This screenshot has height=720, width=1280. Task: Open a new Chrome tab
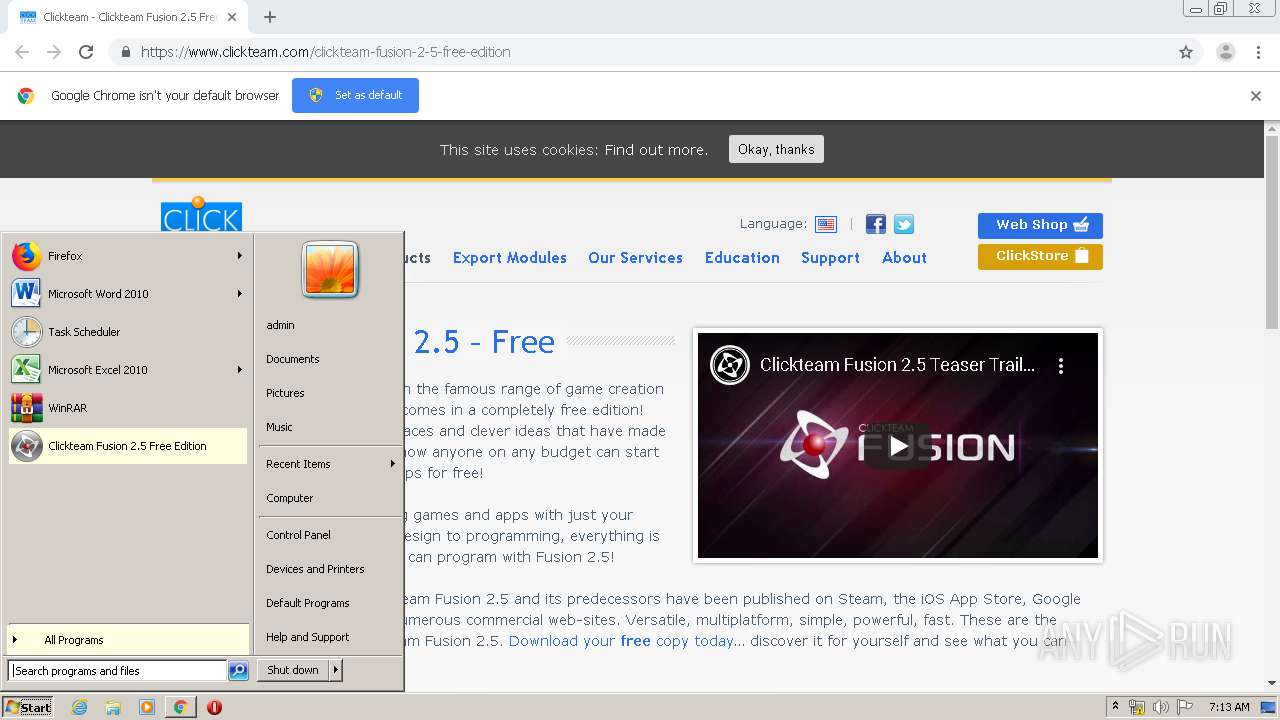pyautogui.click(x=270, y=17)
